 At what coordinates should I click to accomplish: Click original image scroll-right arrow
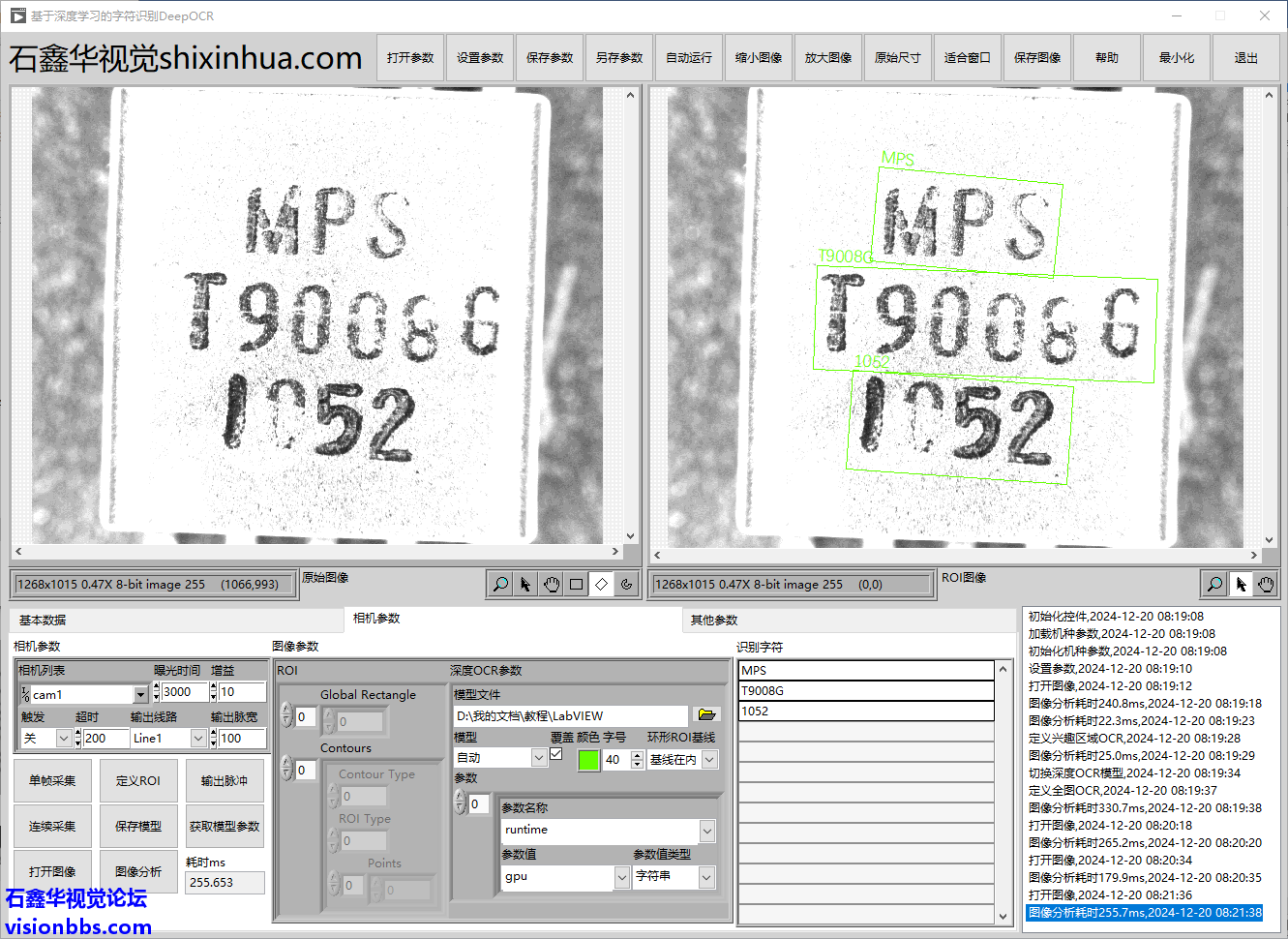click(x=614, y=552)
